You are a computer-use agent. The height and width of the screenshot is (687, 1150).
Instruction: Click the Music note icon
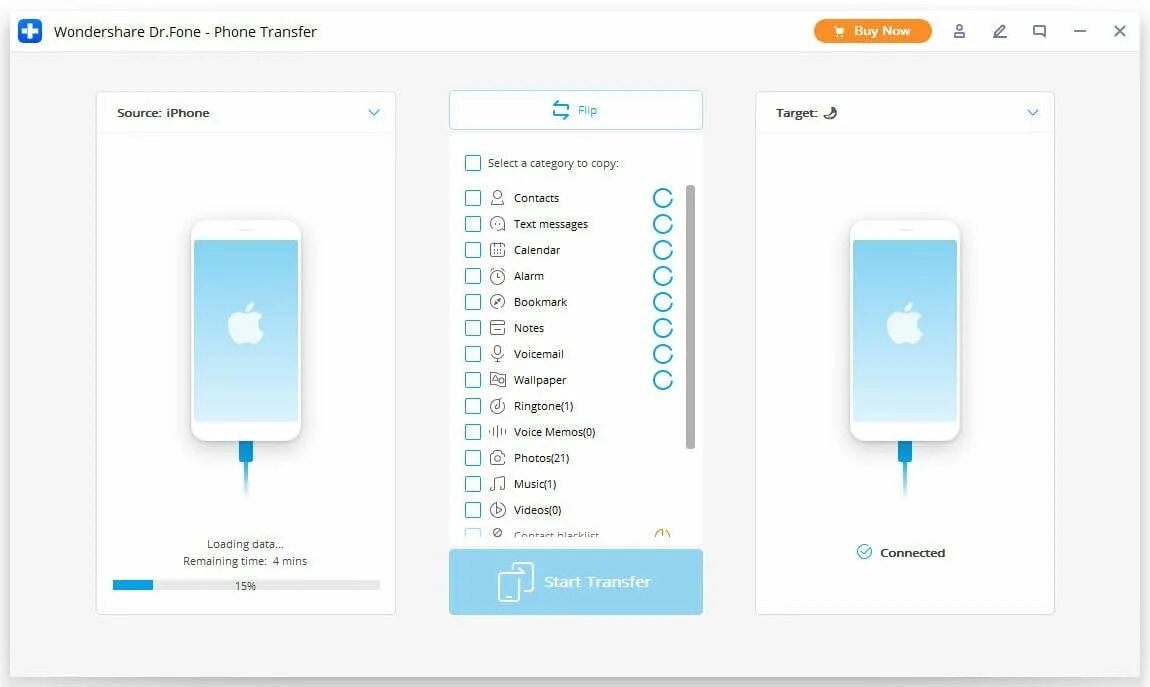coord(497,484)
